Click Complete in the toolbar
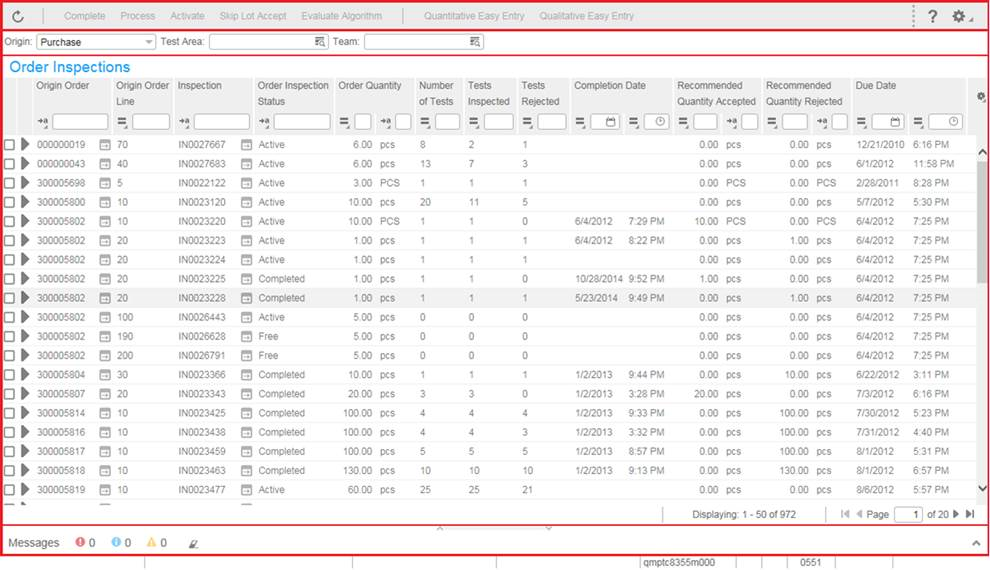This screenshot has height=570, width=990. pos(85,17)
